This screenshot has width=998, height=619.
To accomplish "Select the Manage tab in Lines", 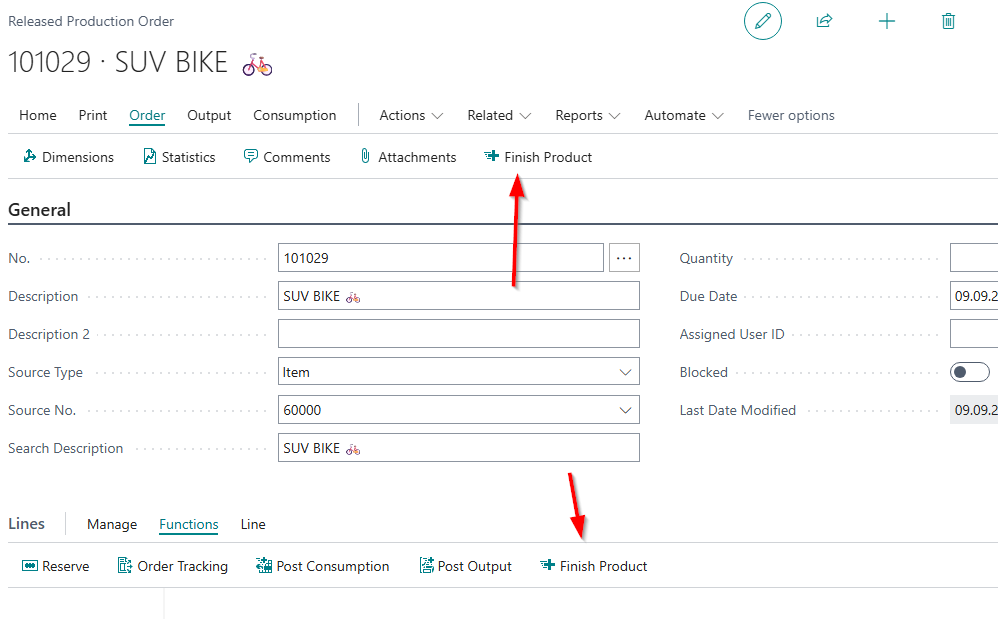I will [x=112, y=524].
